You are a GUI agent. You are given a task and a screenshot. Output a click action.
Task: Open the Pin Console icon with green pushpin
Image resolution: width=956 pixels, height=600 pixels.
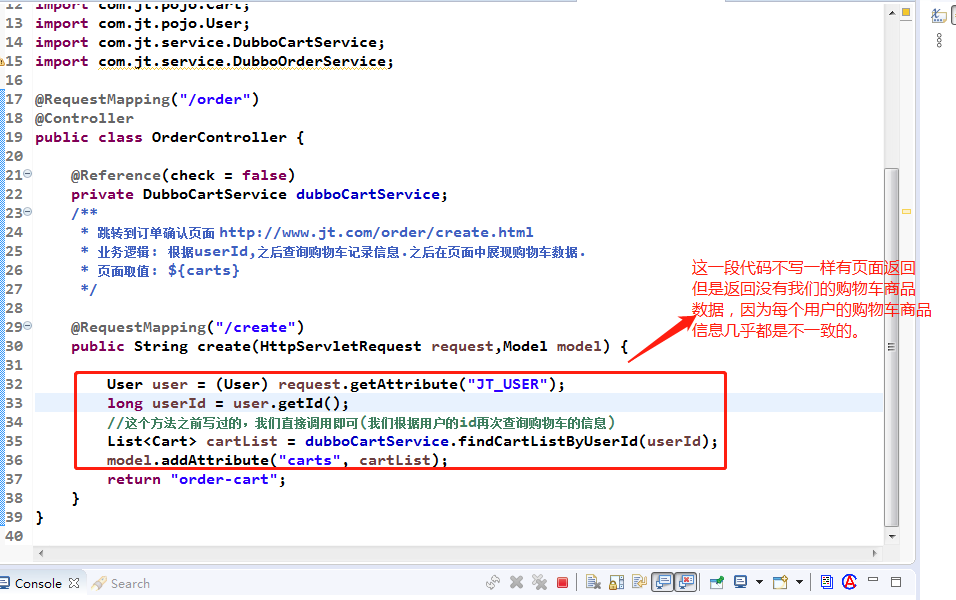coord(717,583)
